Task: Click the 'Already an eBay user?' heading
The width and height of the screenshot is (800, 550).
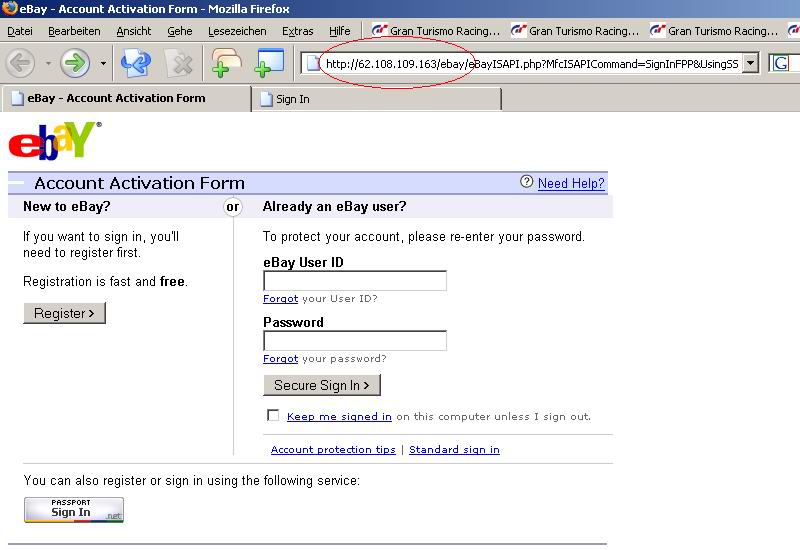Action: tap(334, 207)
